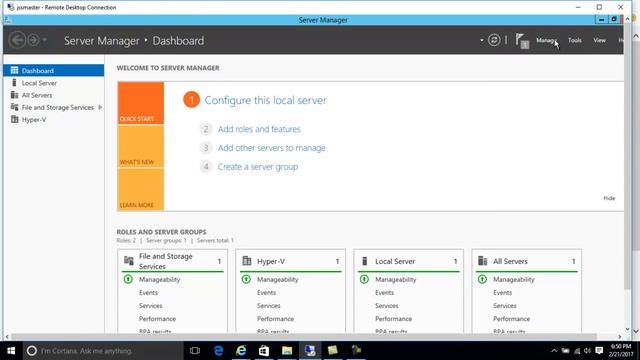Select All Servers in the sidebar
The height and width of the screenshot is (360, 640).
[53, 95]
